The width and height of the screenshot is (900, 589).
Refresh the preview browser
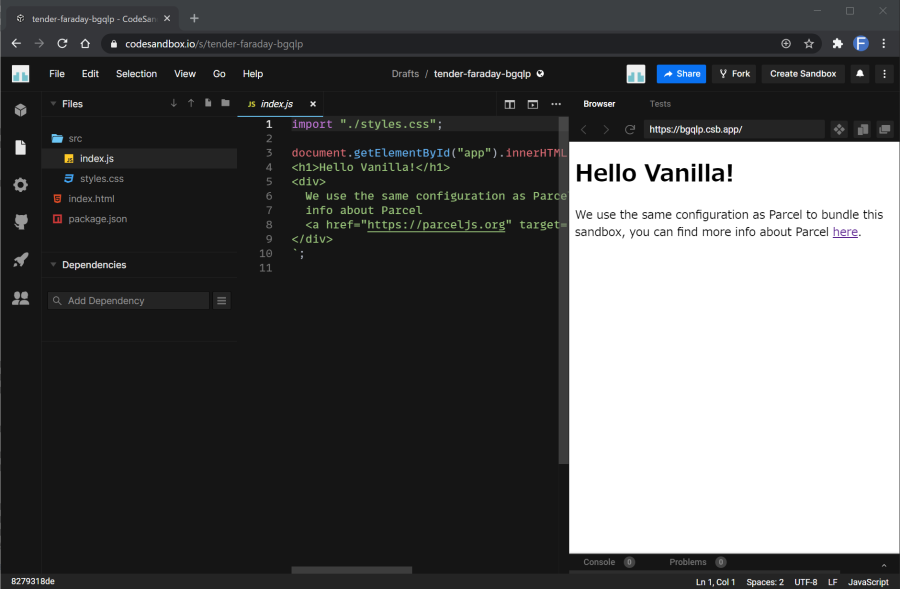(x=630, y=129)
